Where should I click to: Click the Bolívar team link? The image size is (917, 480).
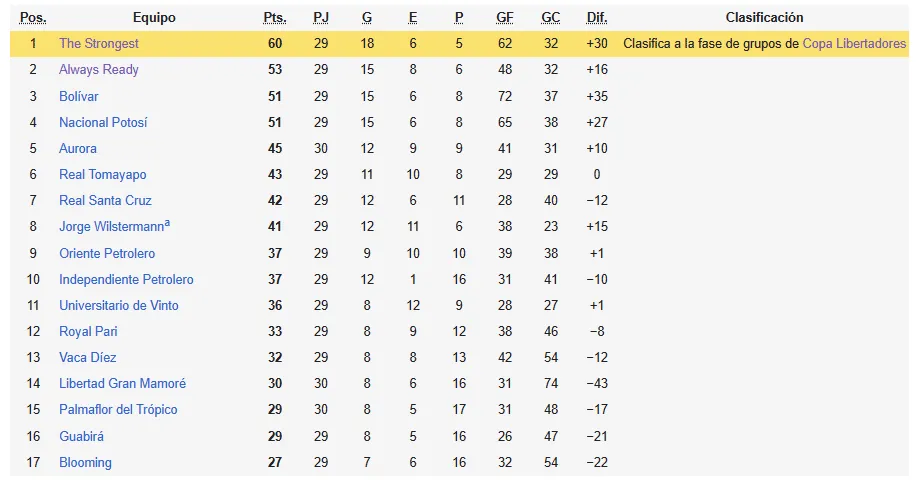78,96
